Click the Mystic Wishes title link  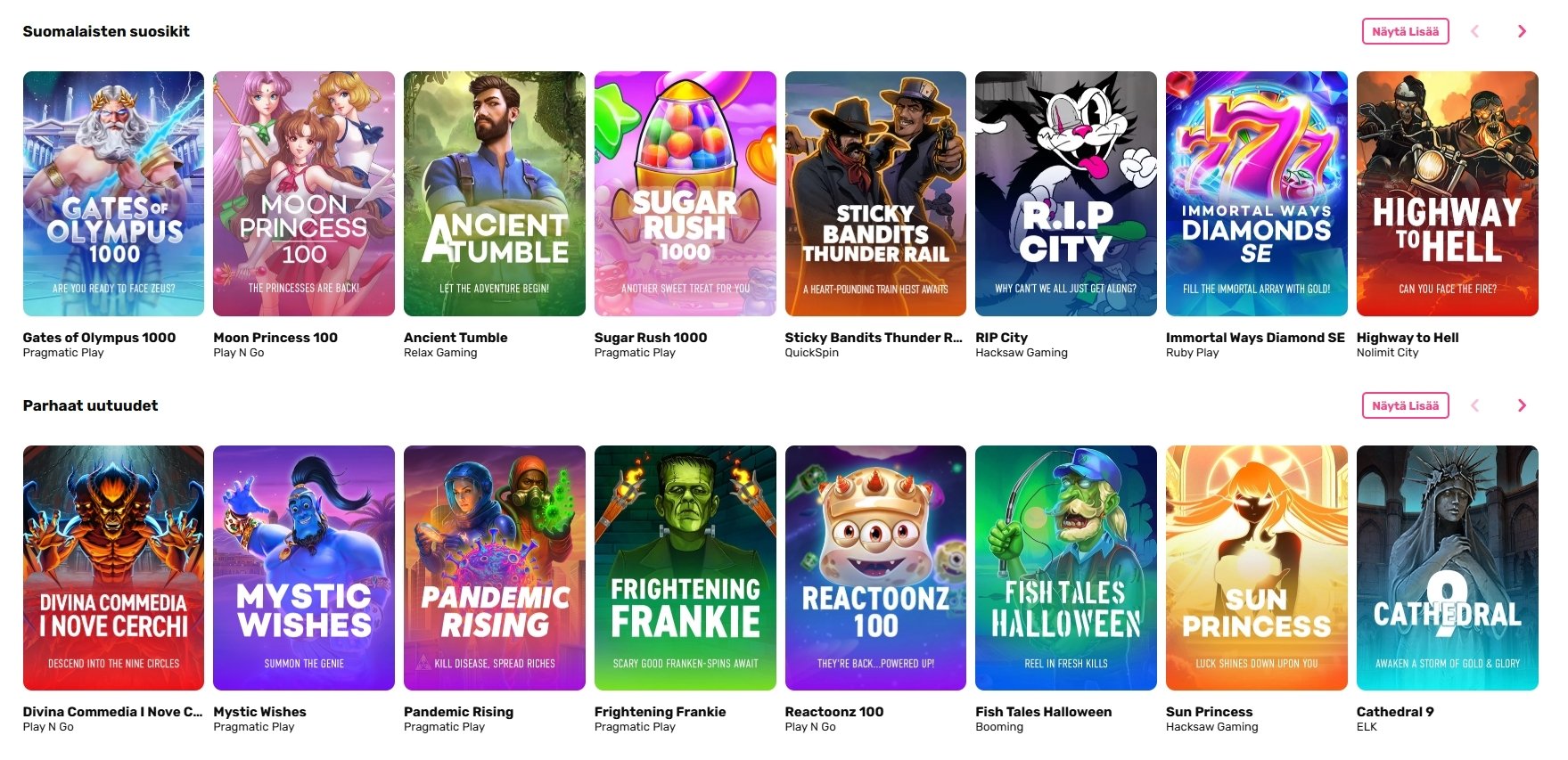tap(259, 712)
